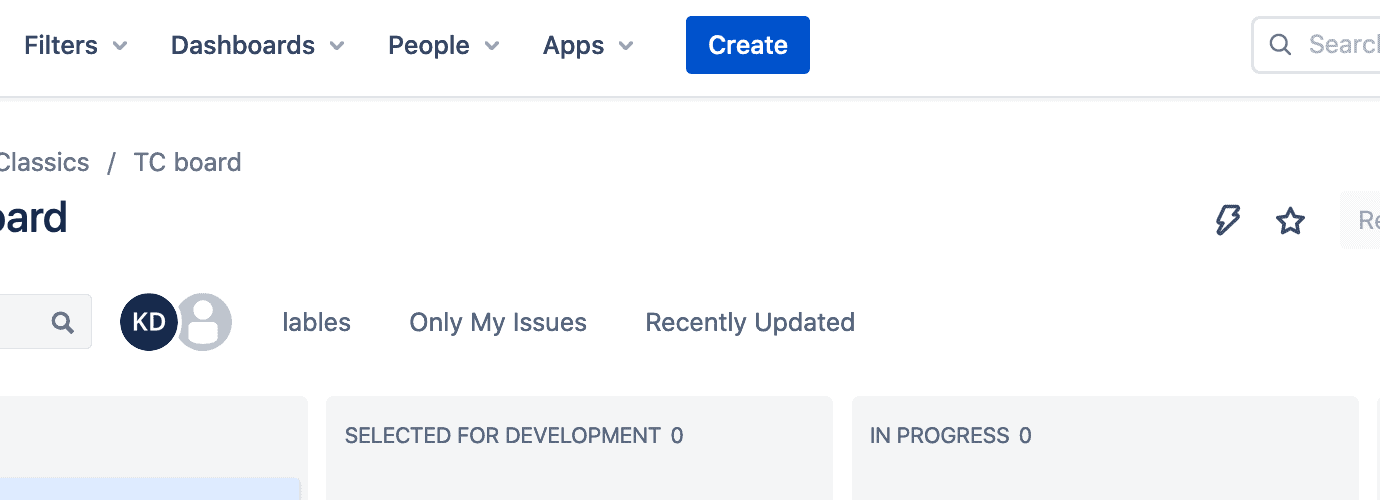1380x500 pixels.
Task: Click the unassigned grey avatar filter
Action: tap(206, 322)
